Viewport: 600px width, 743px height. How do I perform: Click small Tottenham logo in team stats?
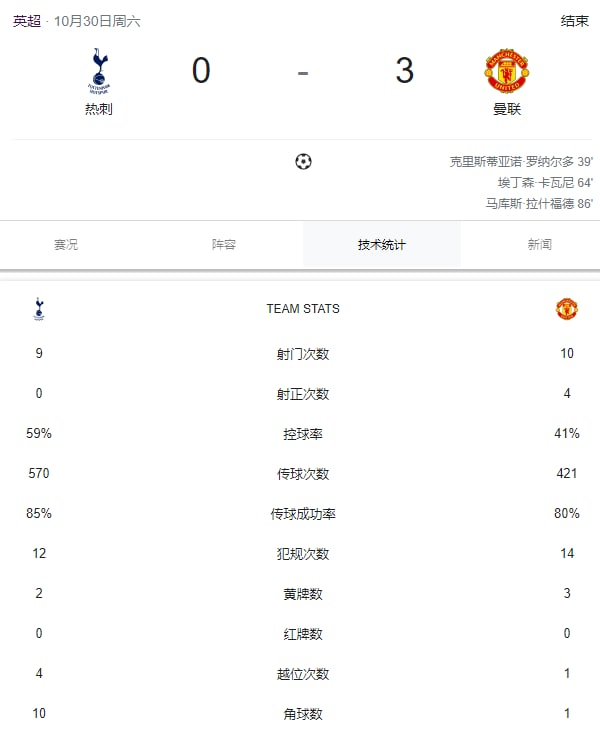click(39, 309)
